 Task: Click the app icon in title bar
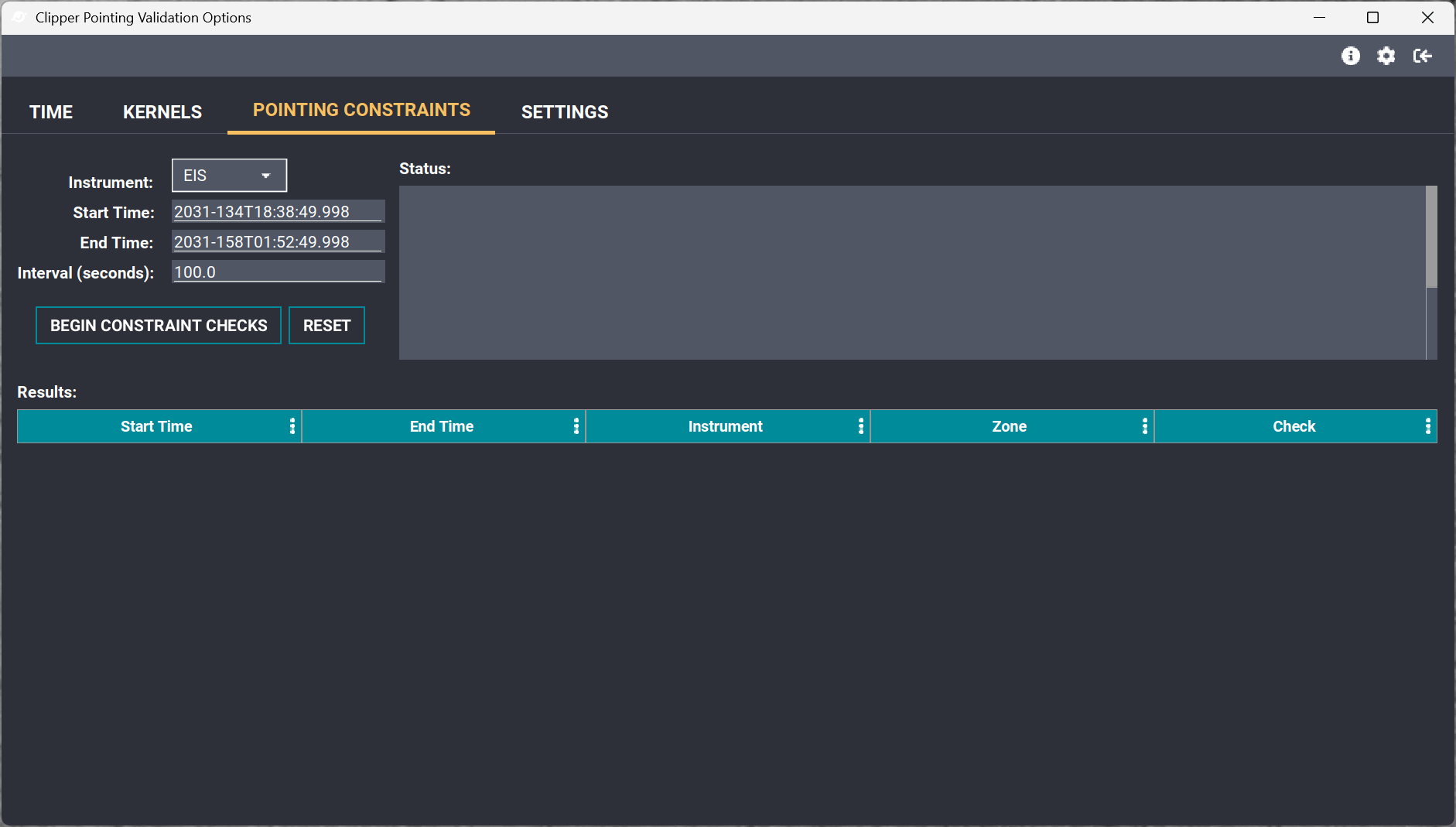(19, 17)
